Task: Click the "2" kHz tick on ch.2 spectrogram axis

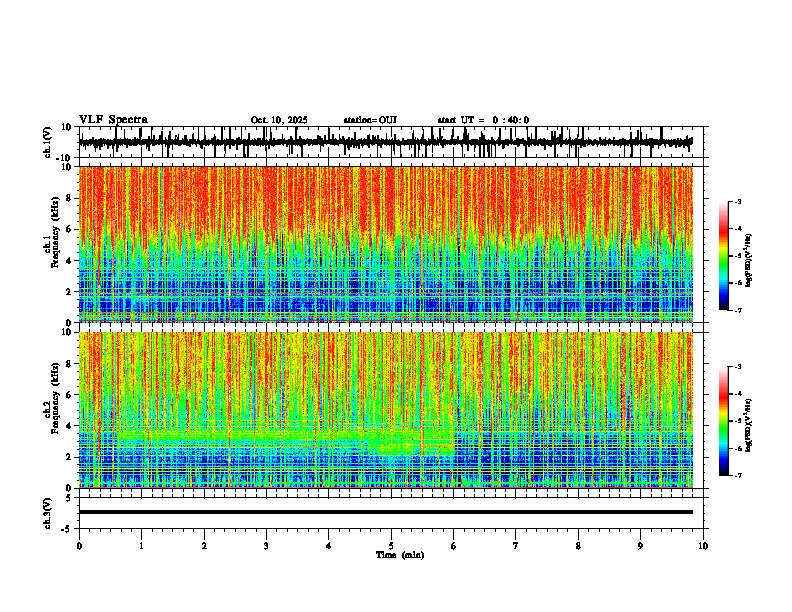Action: [x=70, y=457]
